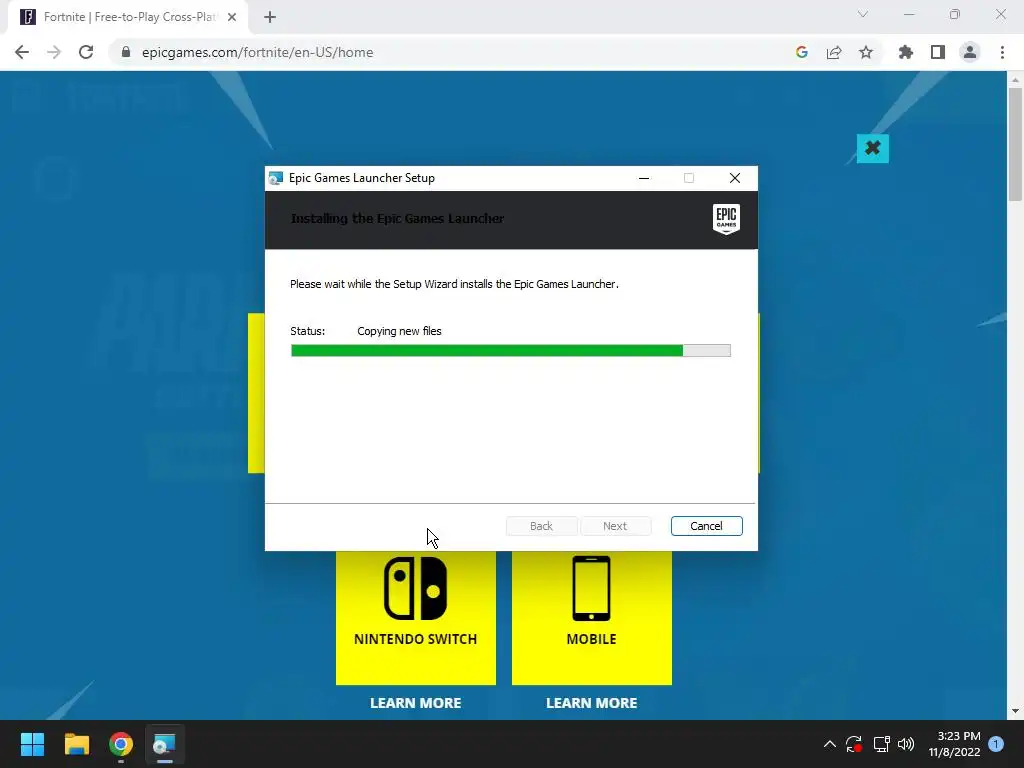Reload the Fortnite page
1024x768 pixels.
(86, 52)
